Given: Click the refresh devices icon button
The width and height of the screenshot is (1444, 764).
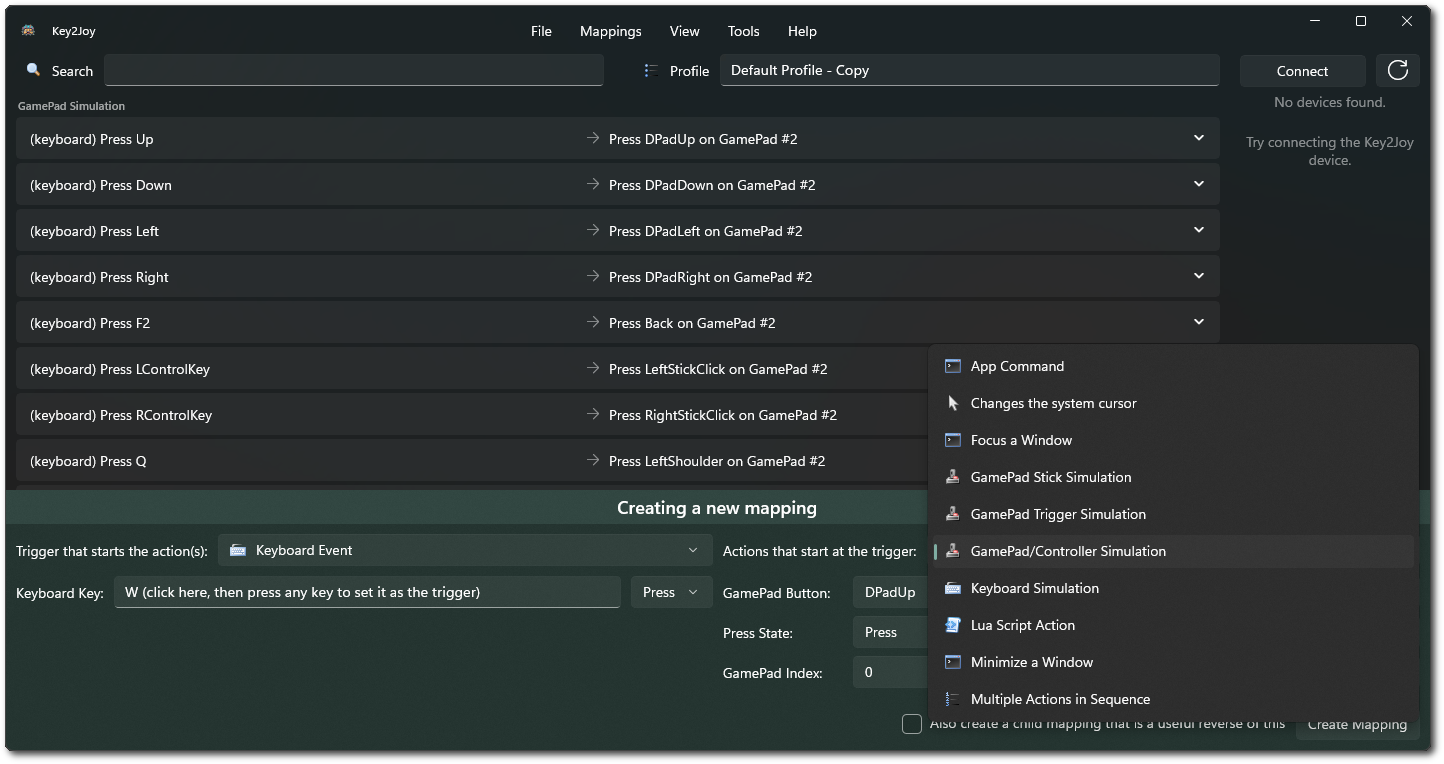Looking at the screenshot, I should pyautogui.click(x=1398, y=70).
